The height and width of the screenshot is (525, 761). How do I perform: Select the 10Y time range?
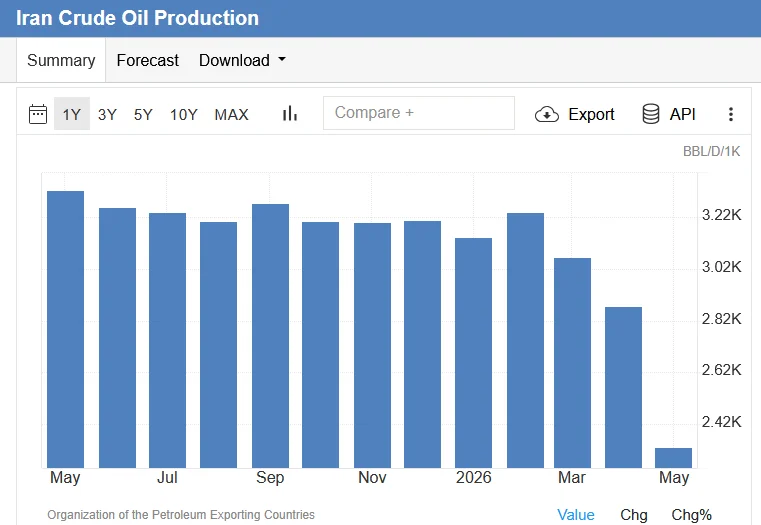click(183, 115)
